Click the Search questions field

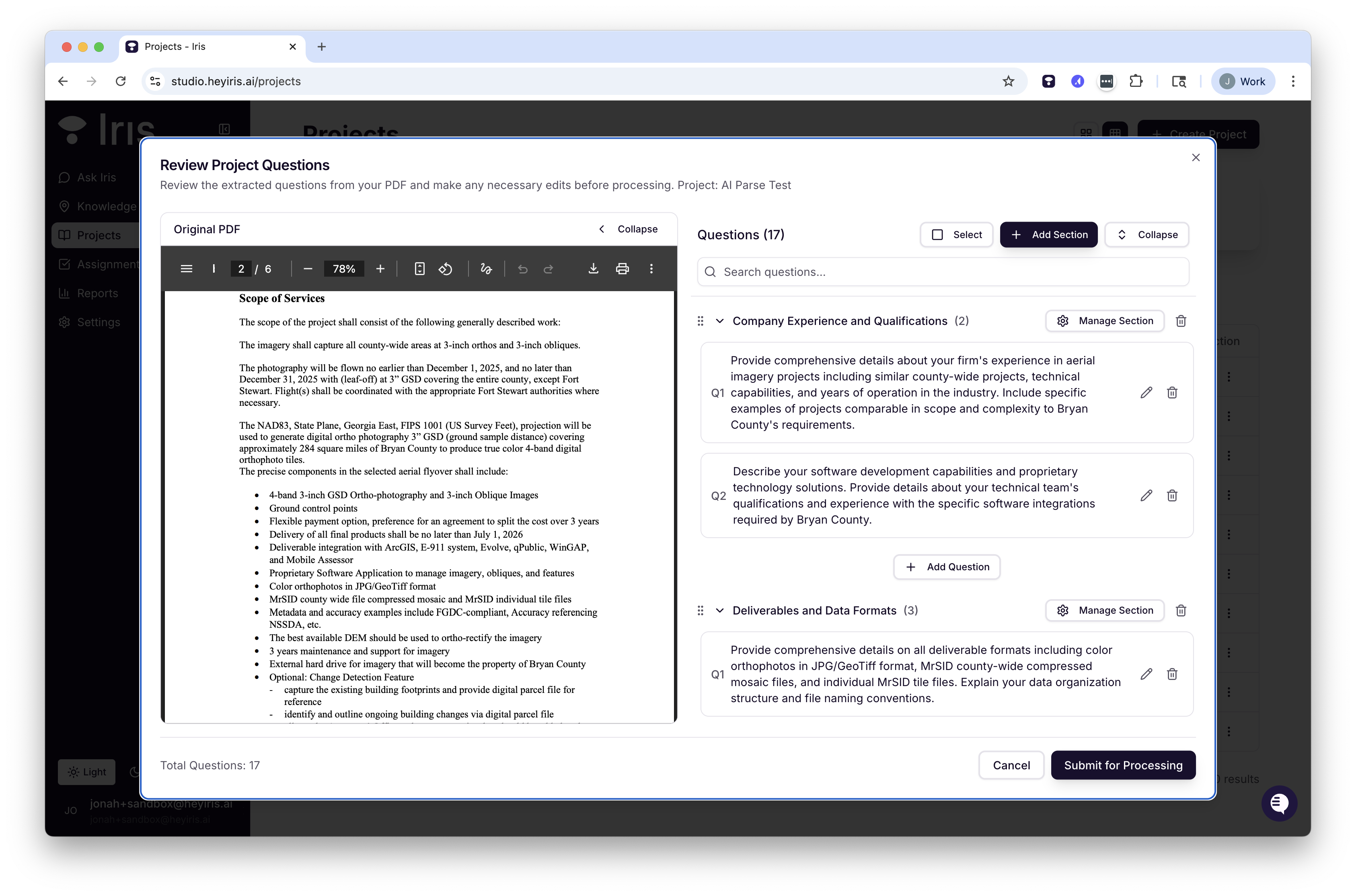point(943,272)
